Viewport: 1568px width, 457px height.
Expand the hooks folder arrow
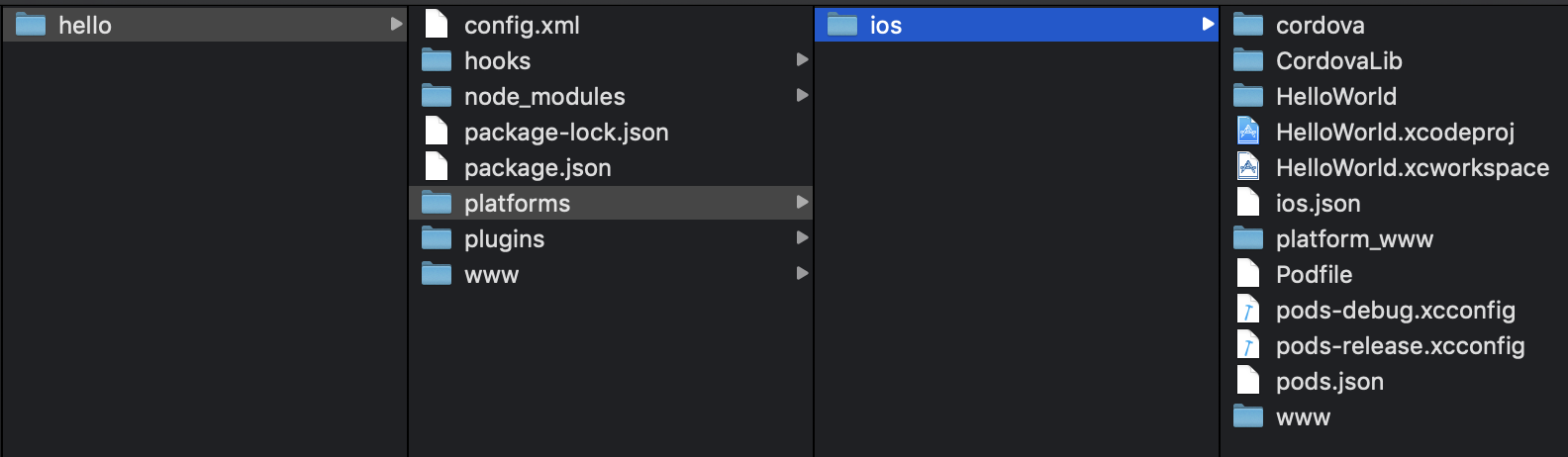[x=803, y=60]
